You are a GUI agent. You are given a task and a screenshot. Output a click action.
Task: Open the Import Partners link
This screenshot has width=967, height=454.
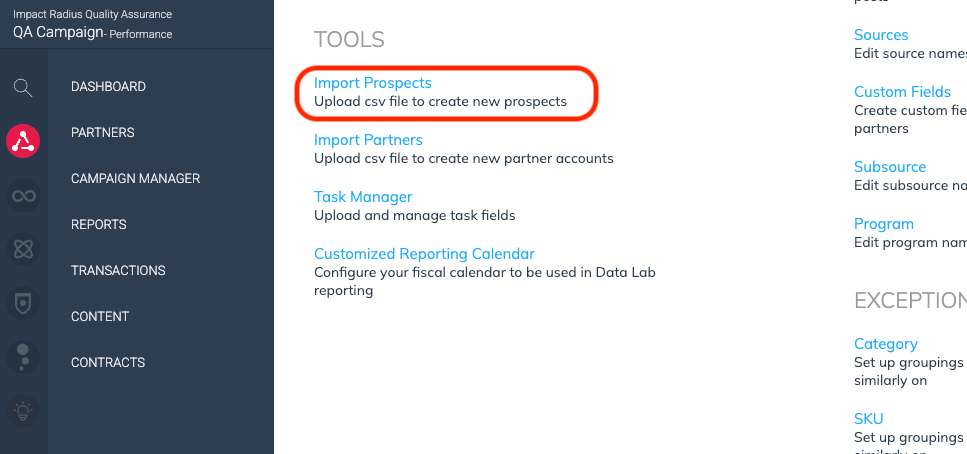coord(368,140)
